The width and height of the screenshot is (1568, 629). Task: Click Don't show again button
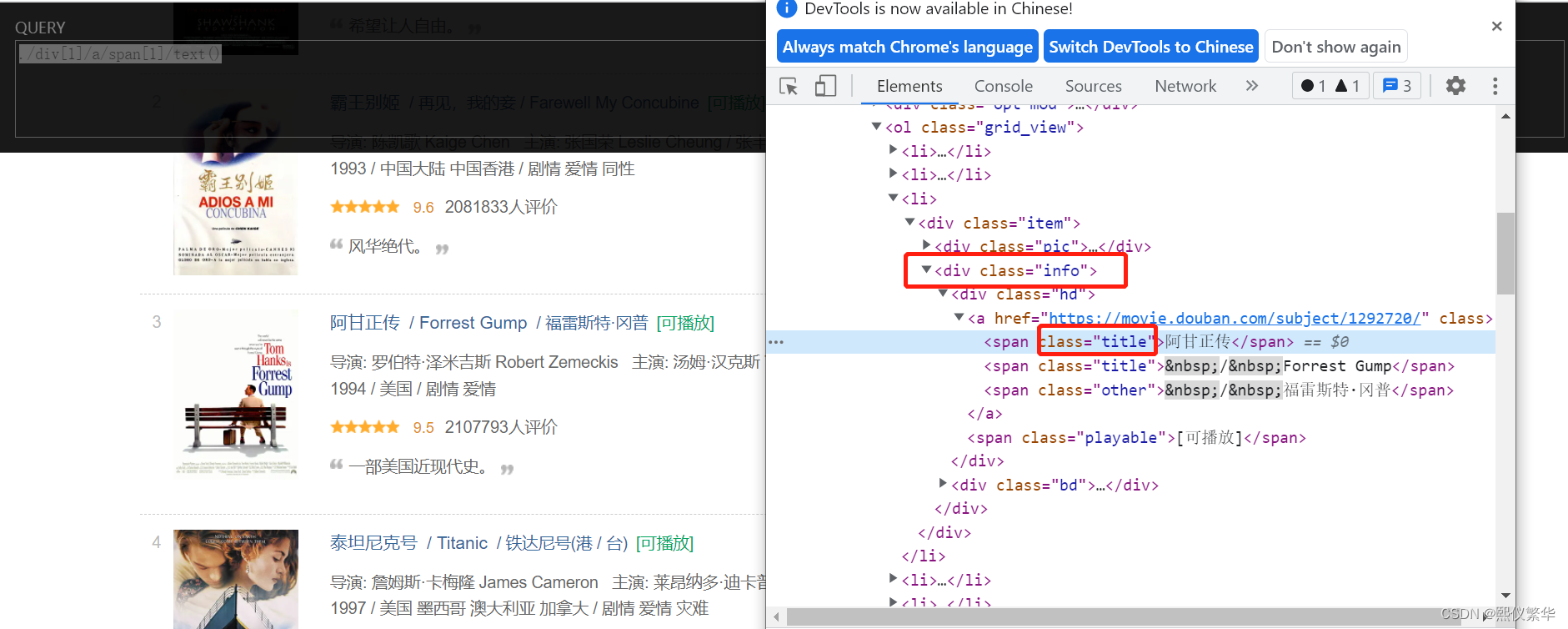pos(1336,47)
